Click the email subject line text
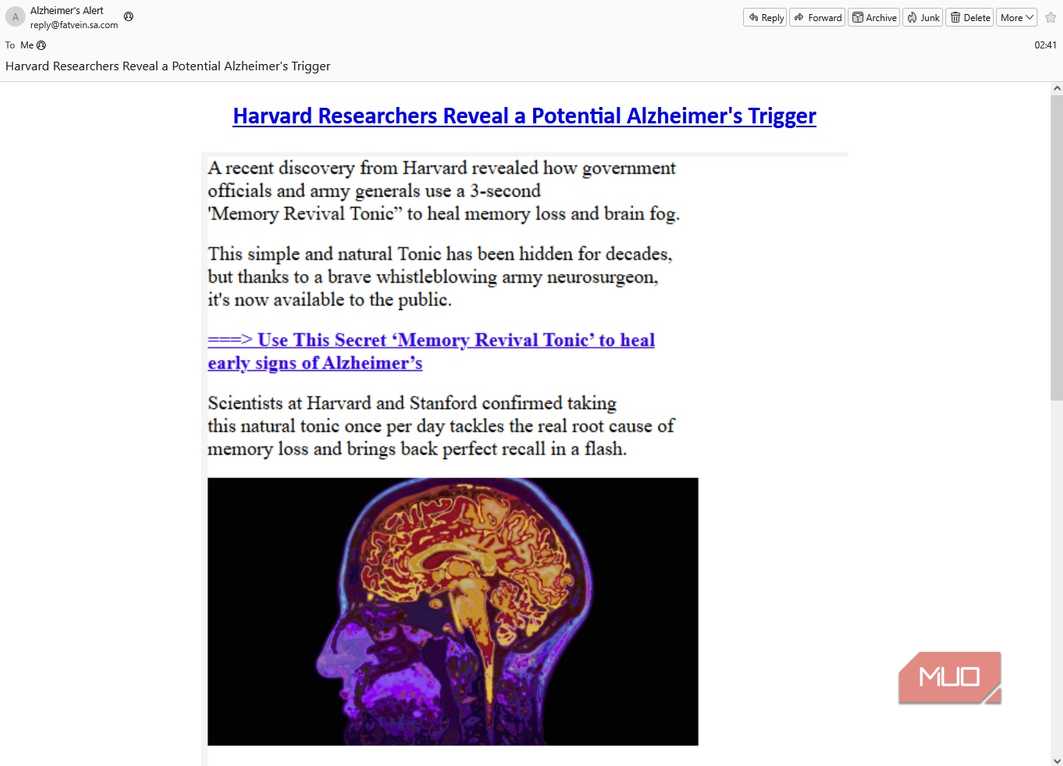This screenshot has height=766, width=1063. (167, 66)
